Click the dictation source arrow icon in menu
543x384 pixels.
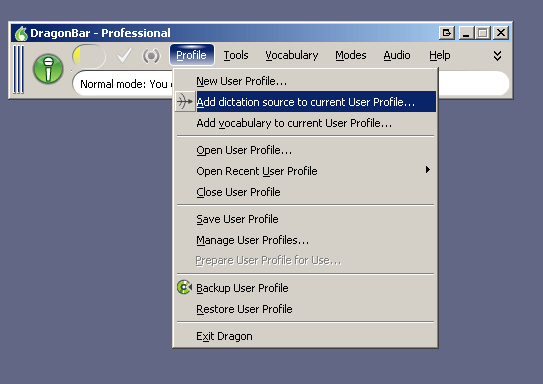[185, 101]
